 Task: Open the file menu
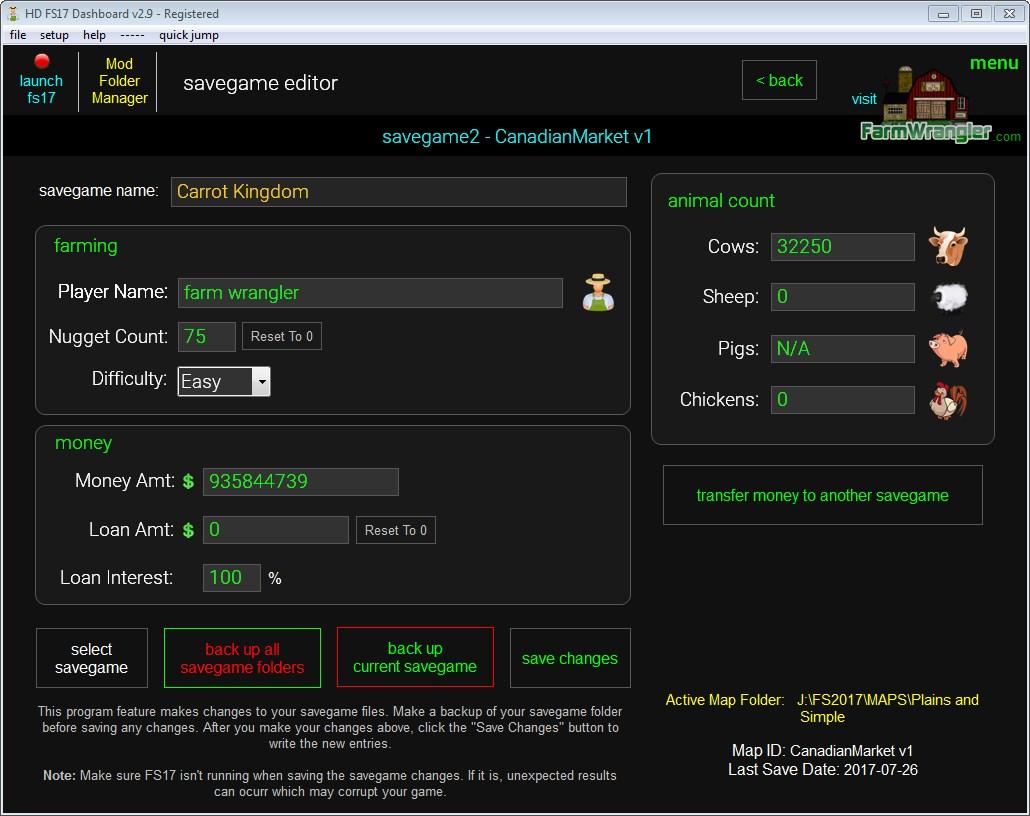tap(18, 35)
